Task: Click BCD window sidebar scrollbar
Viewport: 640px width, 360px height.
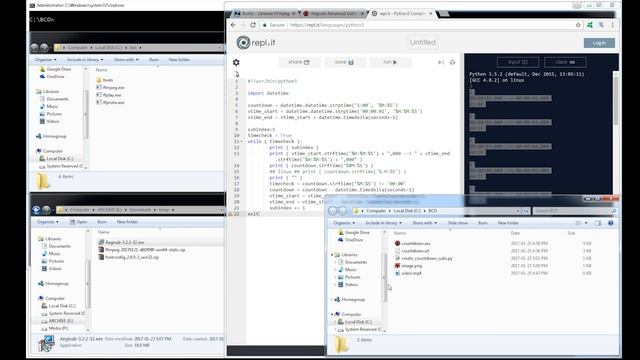Action: pyautogui.click(x=384, y=278)
